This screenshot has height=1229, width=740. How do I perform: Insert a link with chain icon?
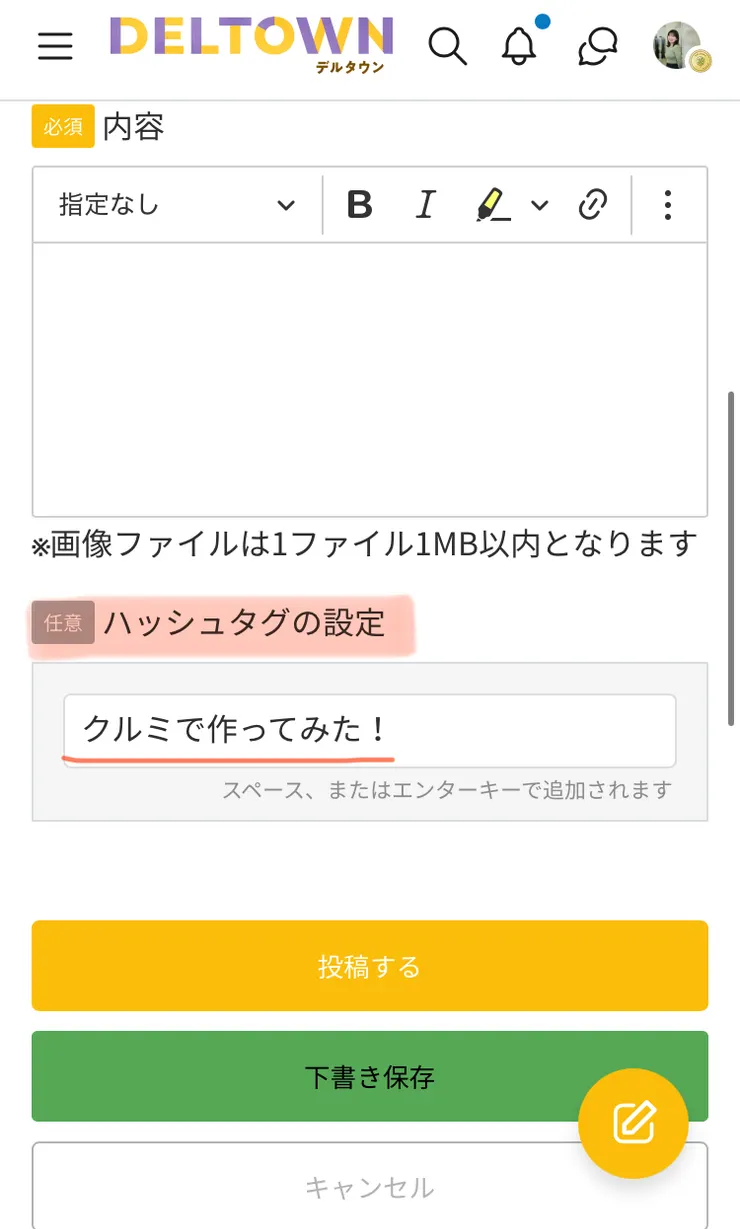593,205
